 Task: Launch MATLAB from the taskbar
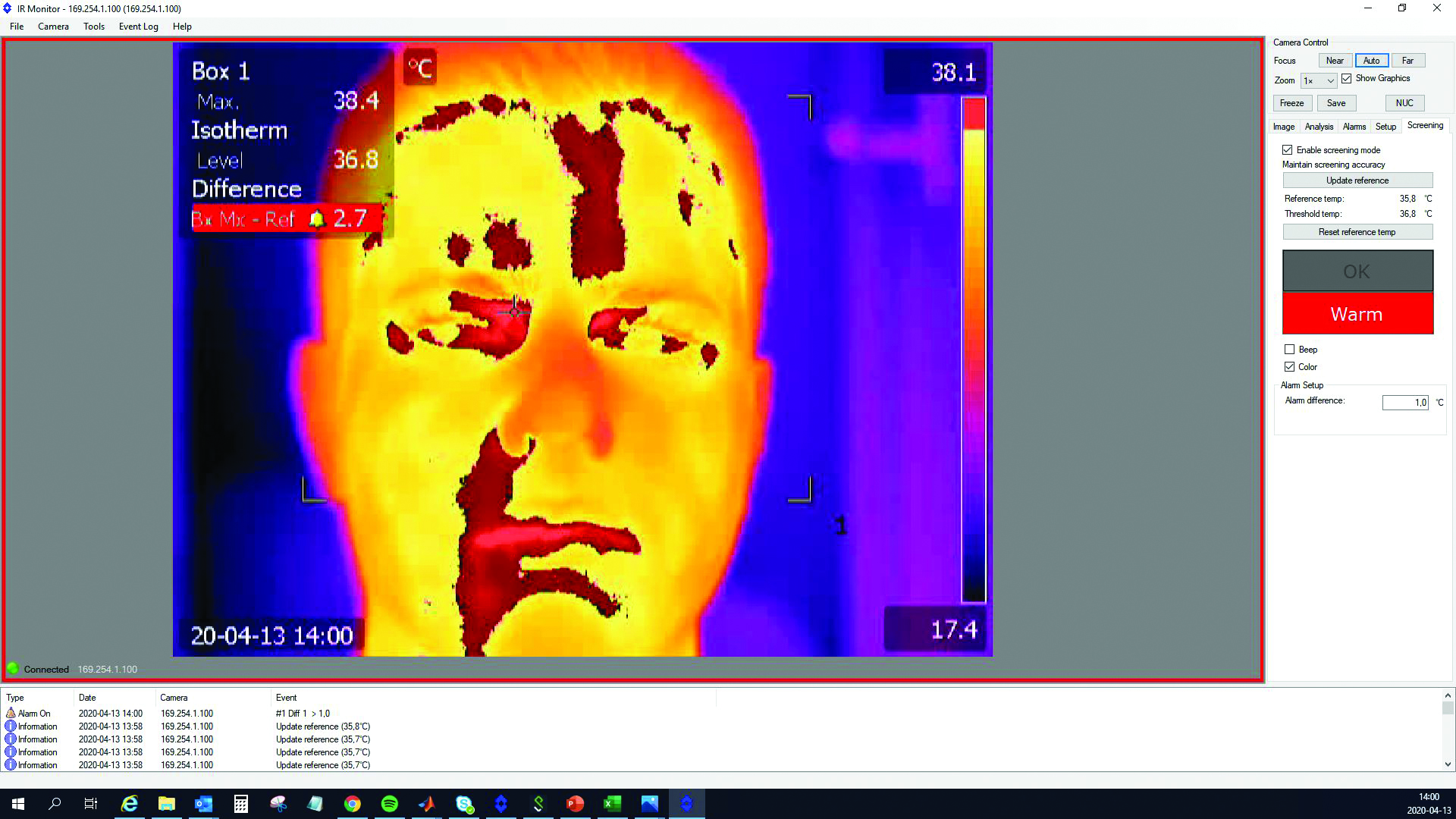tap(427, 803)
